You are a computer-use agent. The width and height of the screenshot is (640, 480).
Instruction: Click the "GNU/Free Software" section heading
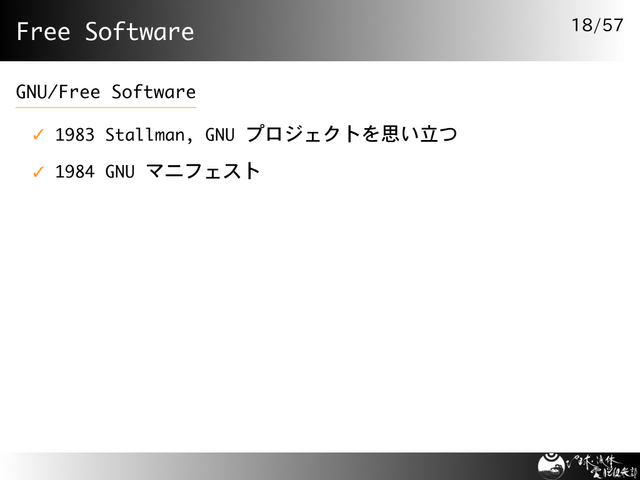pyautogui.click(x=105, y=92)
